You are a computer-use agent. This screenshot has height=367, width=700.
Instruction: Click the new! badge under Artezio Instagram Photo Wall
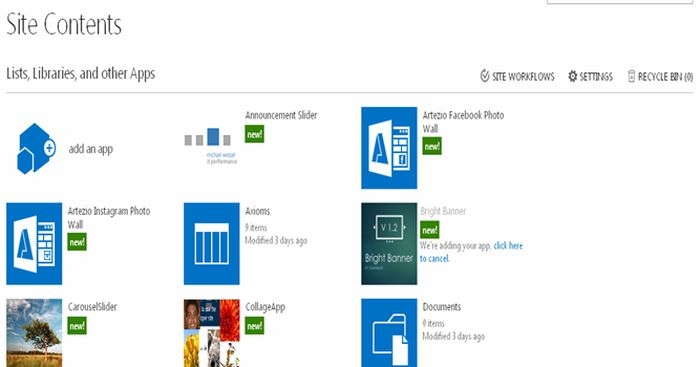point(77,242)
